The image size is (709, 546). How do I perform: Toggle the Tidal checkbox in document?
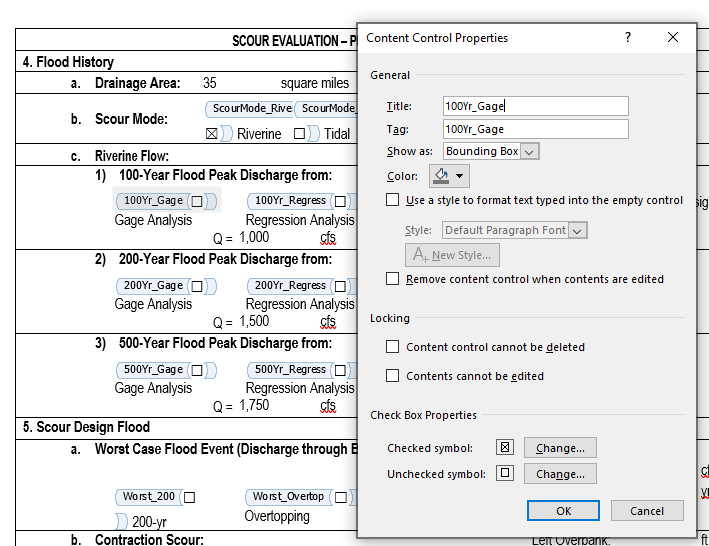(299, 134)
